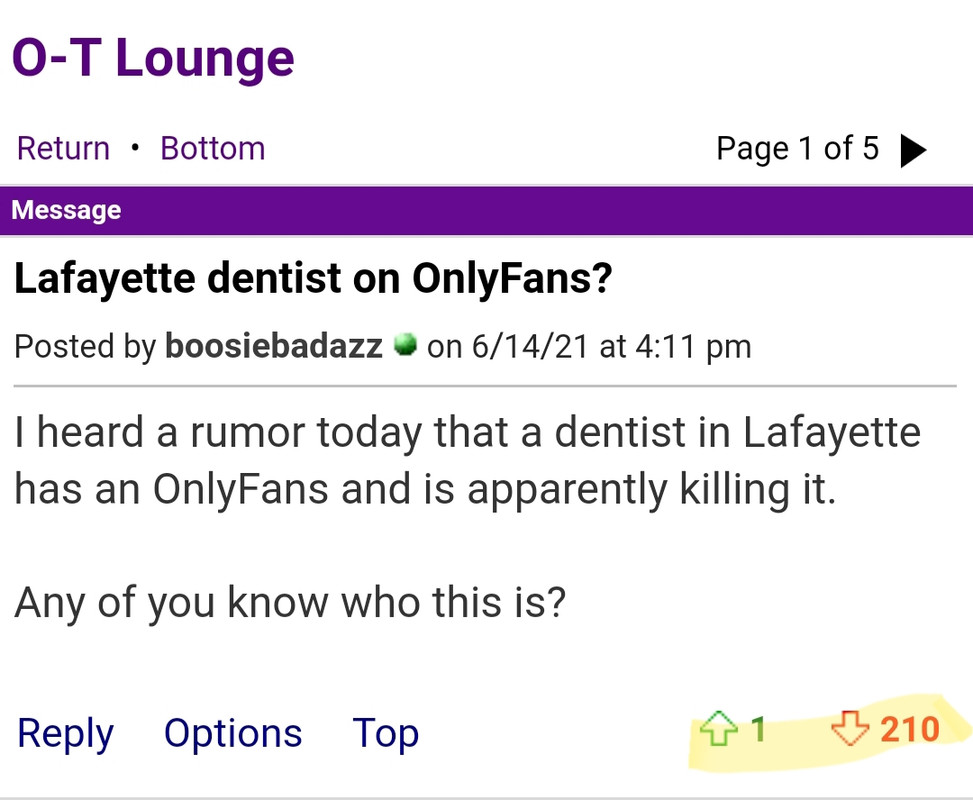Click the green upvote arrow icon

pyautogui.click(x=718, y=730)
